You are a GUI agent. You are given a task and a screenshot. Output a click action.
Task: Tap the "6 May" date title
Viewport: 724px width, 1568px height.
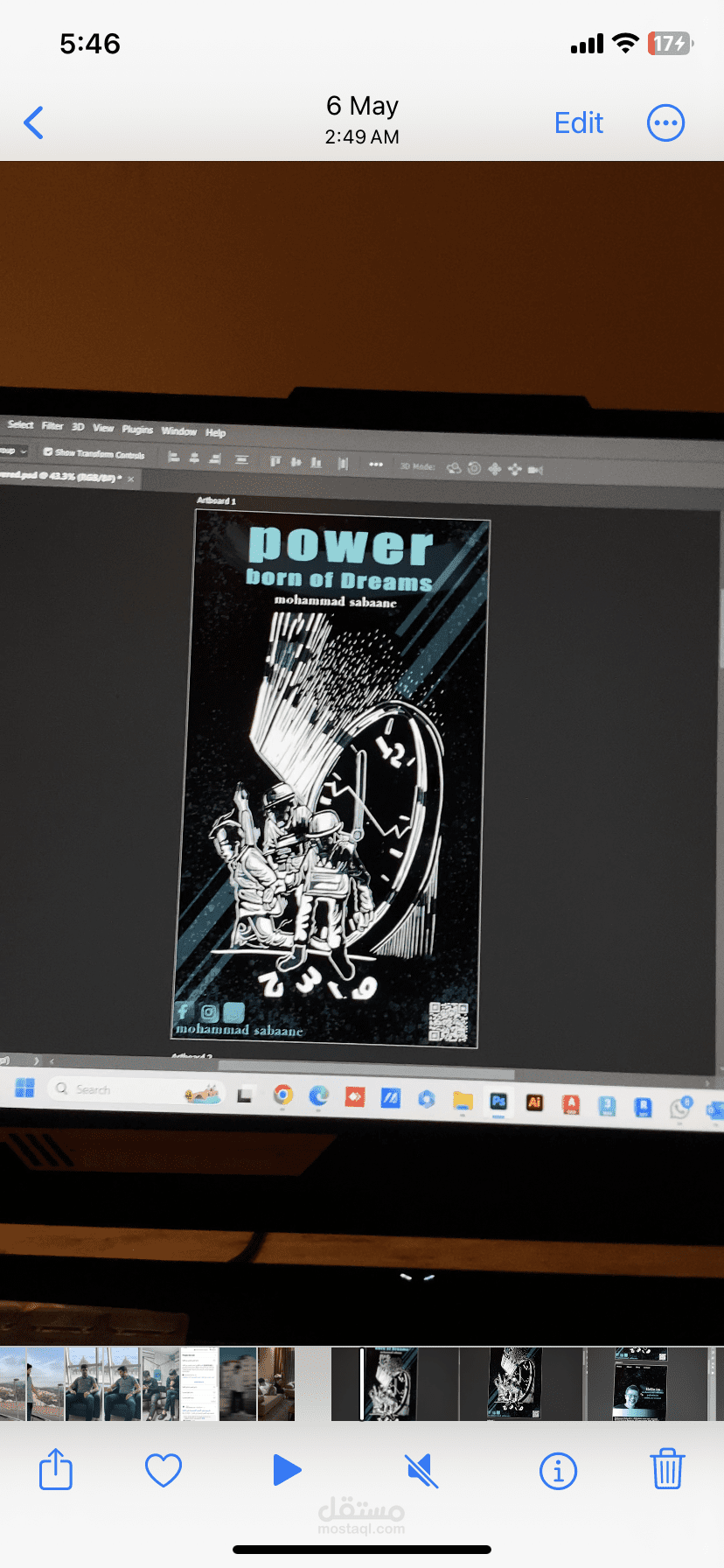point(362,106)
